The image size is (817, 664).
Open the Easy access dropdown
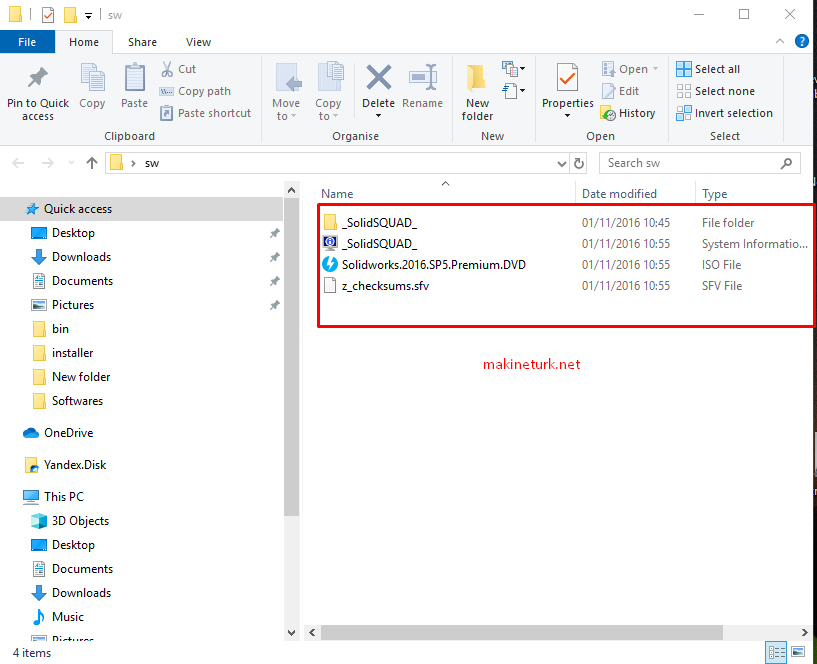(x=513, y=91)
